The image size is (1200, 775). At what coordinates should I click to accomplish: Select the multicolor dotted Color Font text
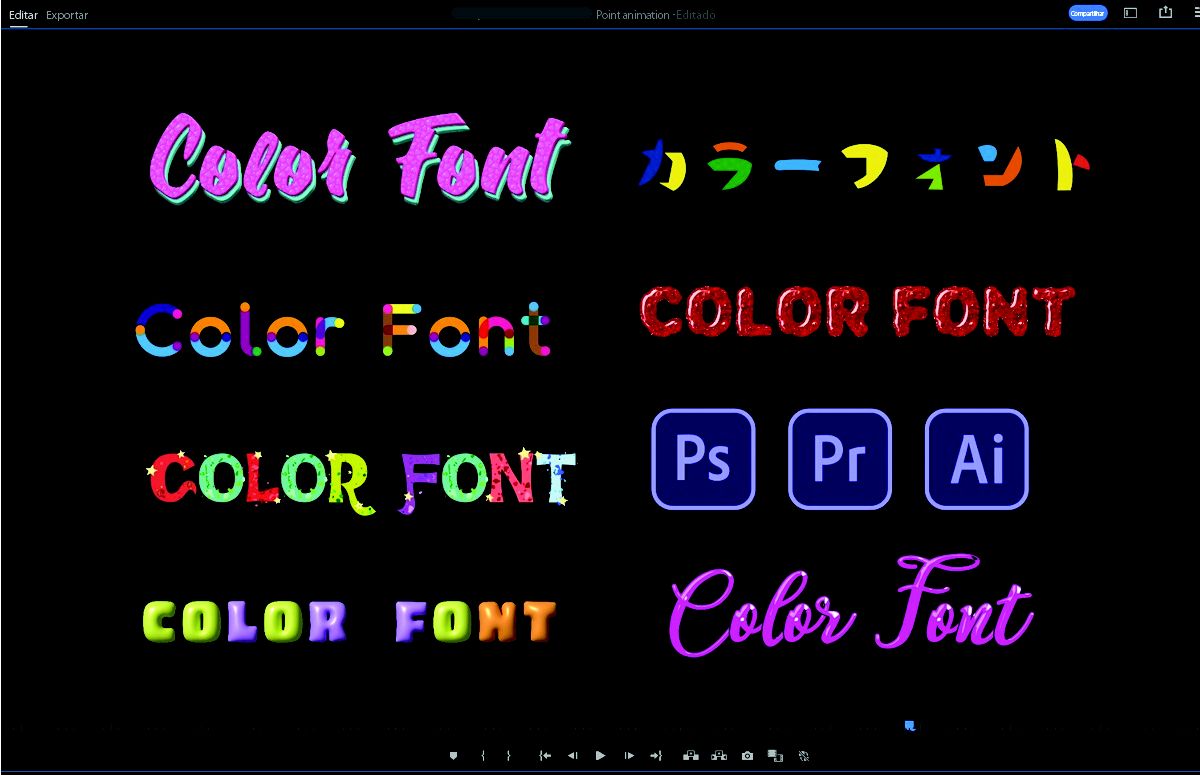point(343,330)
